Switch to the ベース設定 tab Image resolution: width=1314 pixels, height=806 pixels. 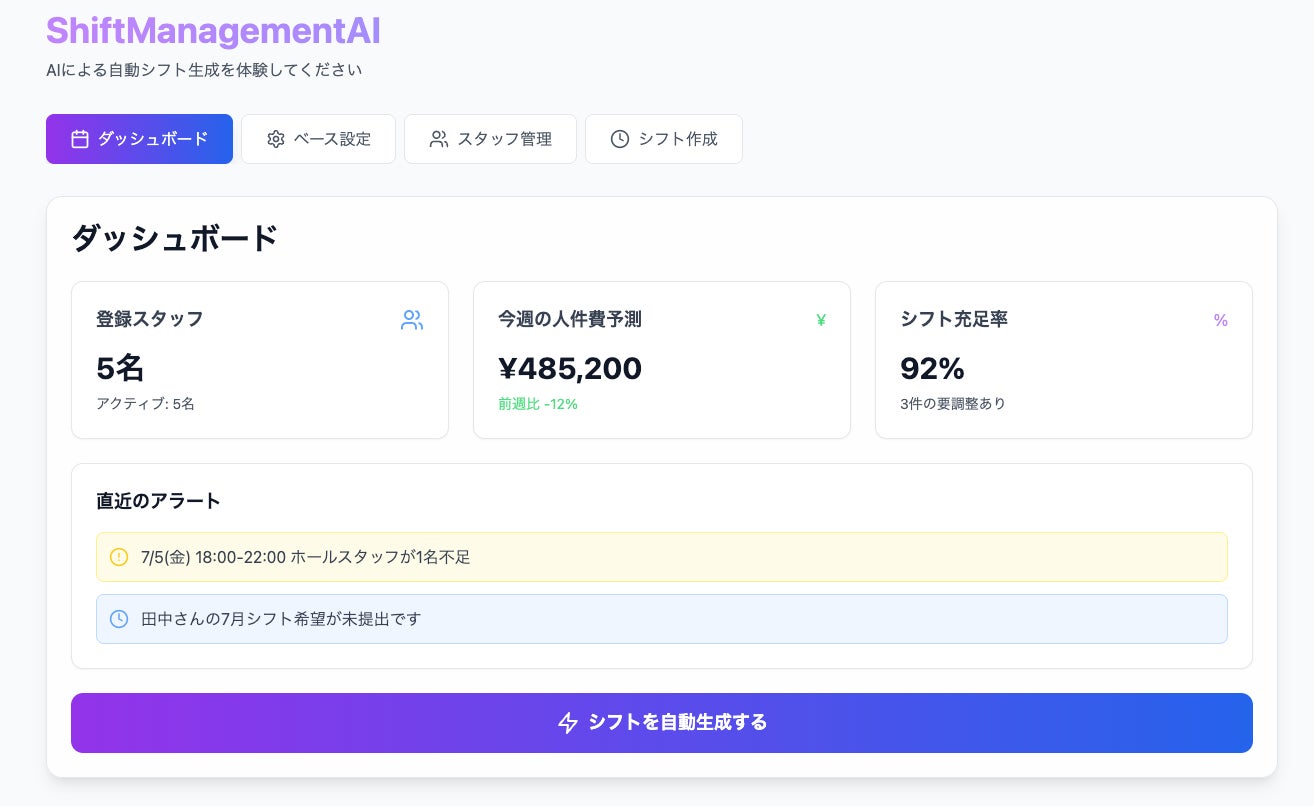(x=318, y=139)
